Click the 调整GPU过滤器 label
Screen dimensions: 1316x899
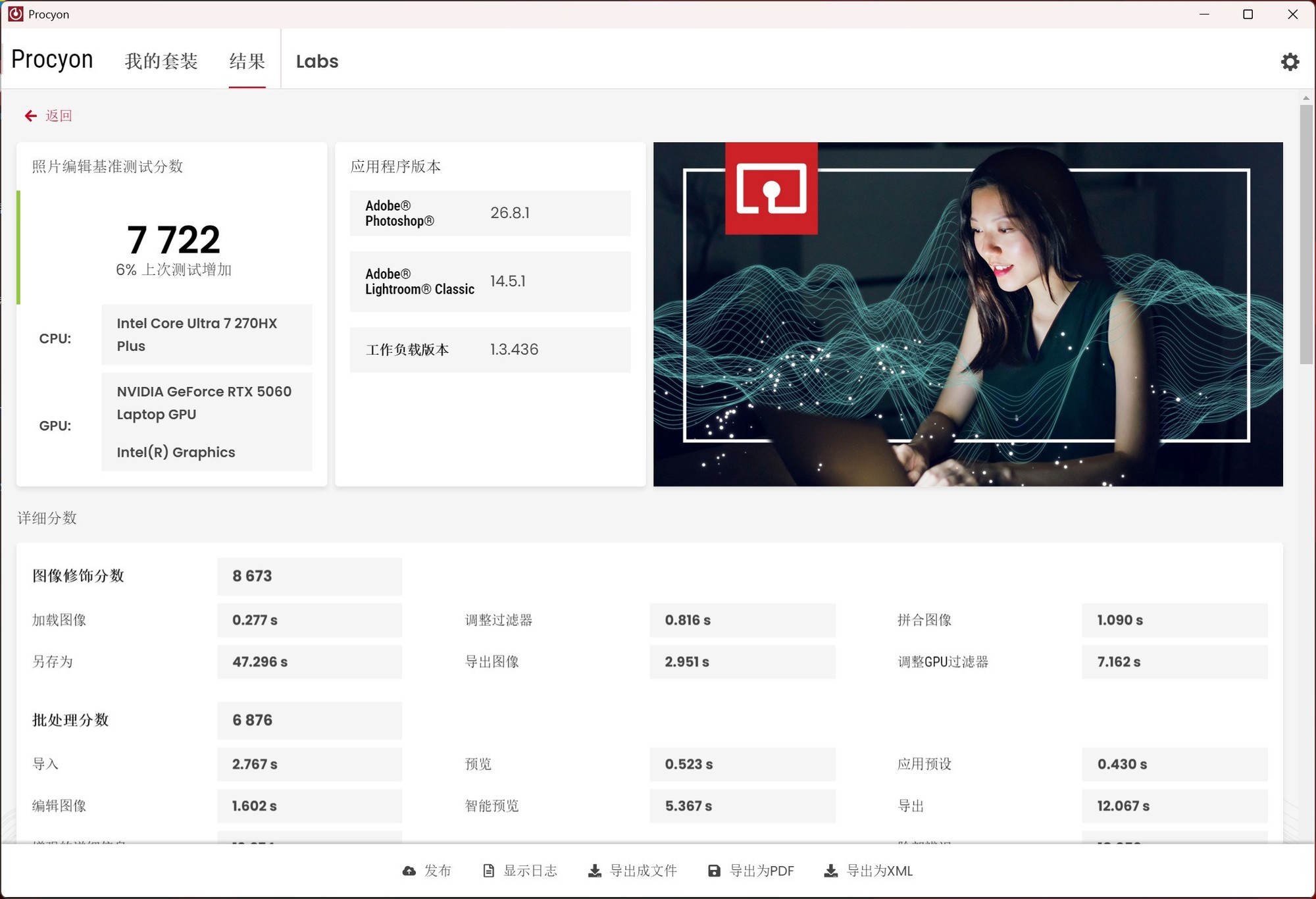point(943,661)
